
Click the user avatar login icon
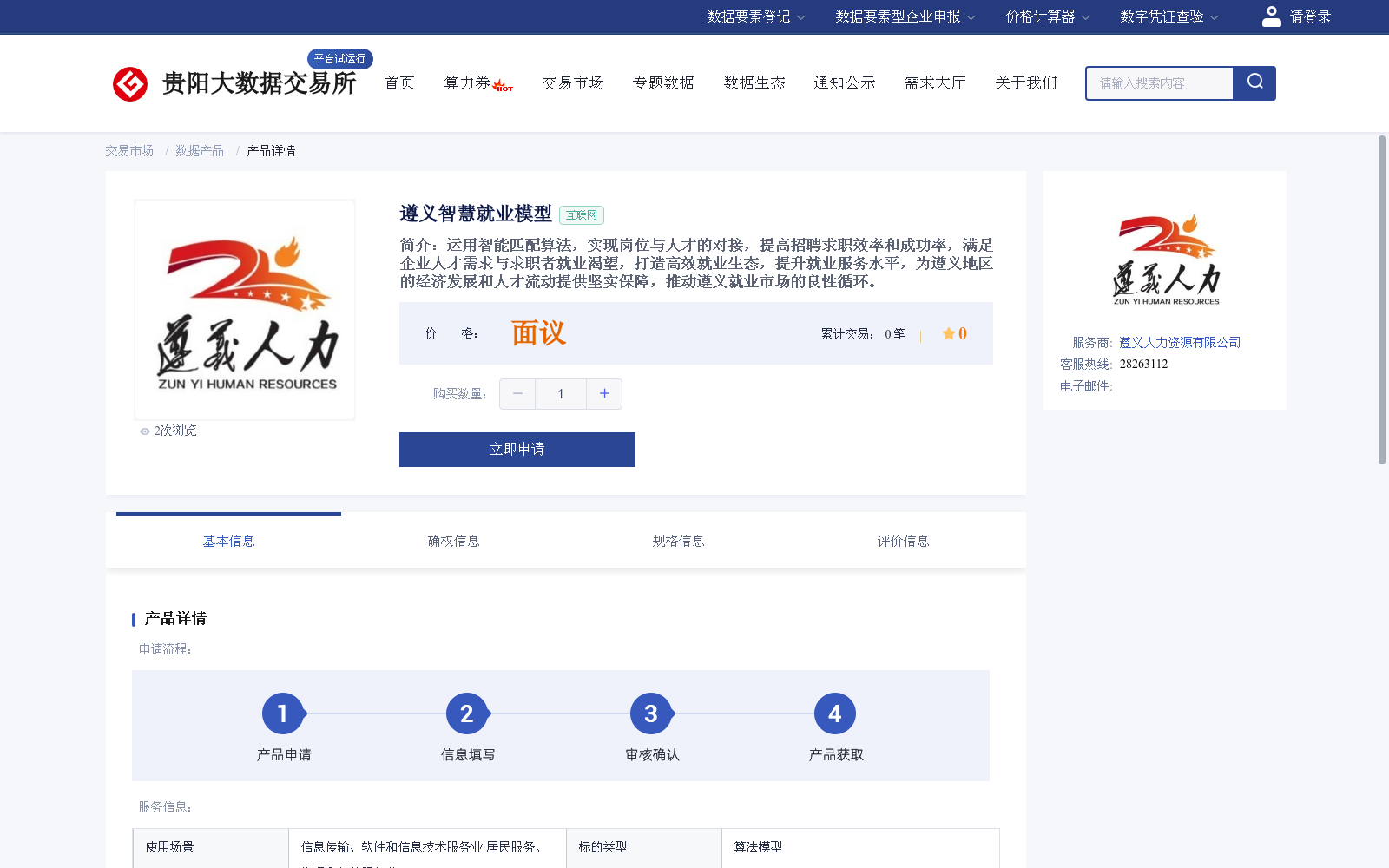pos(1271,16)
